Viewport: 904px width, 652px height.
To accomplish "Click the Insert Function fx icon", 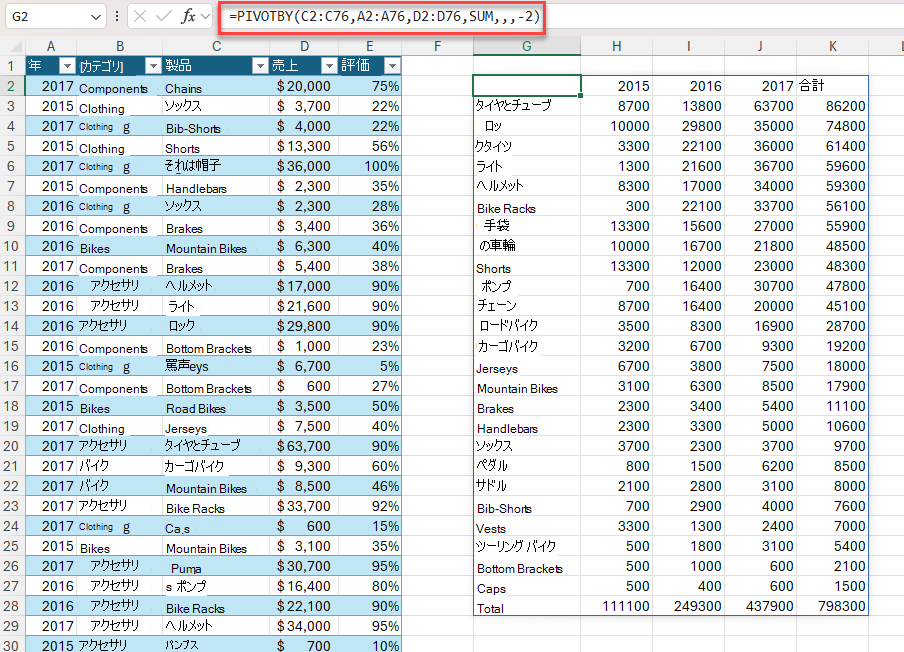I will tap(189, 16).
